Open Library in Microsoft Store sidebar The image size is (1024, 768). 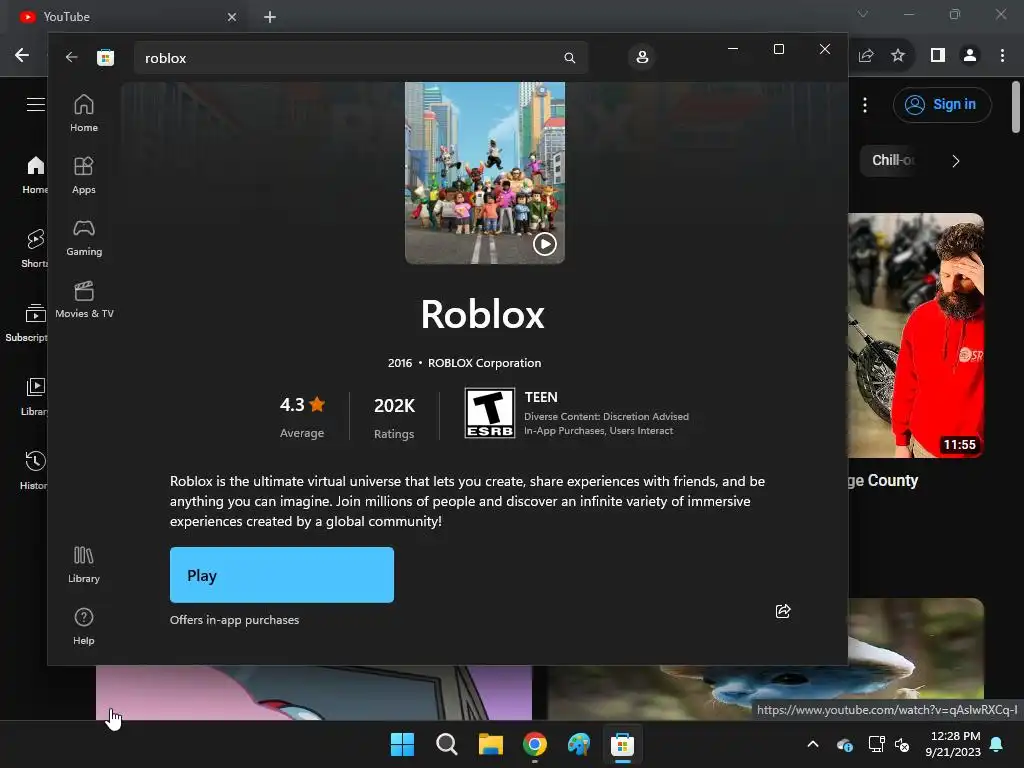click(84, 565)
